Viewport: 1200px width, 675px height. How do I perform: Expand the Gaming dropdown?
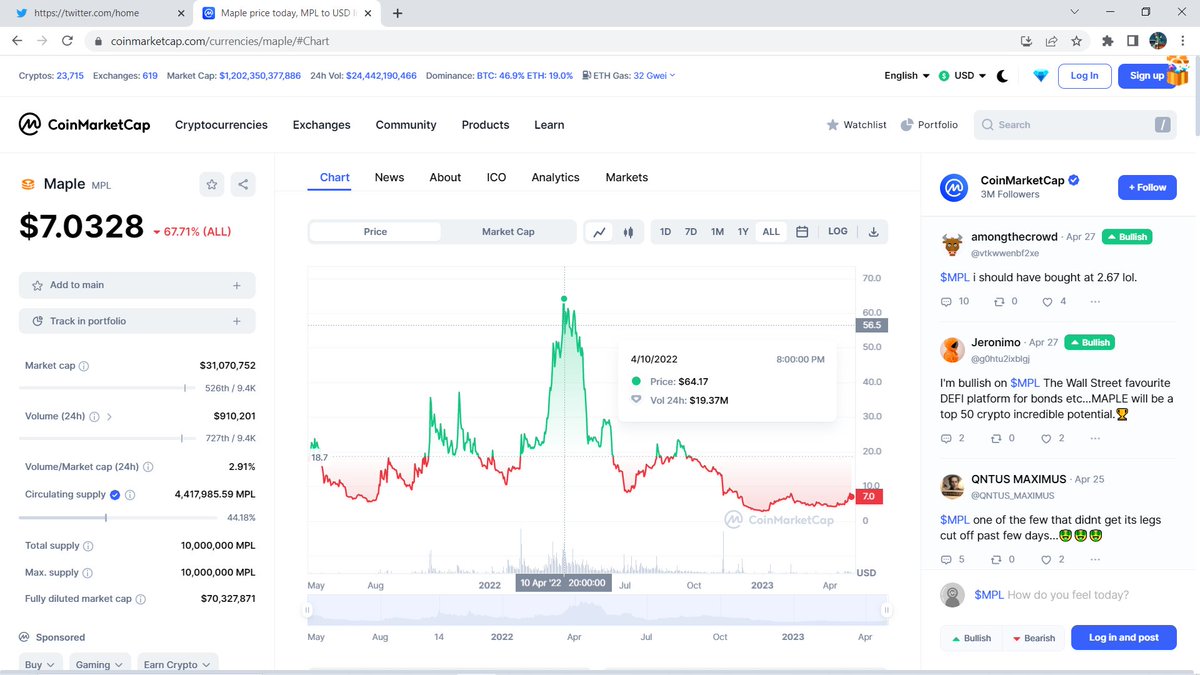click(x=99, y=665)
